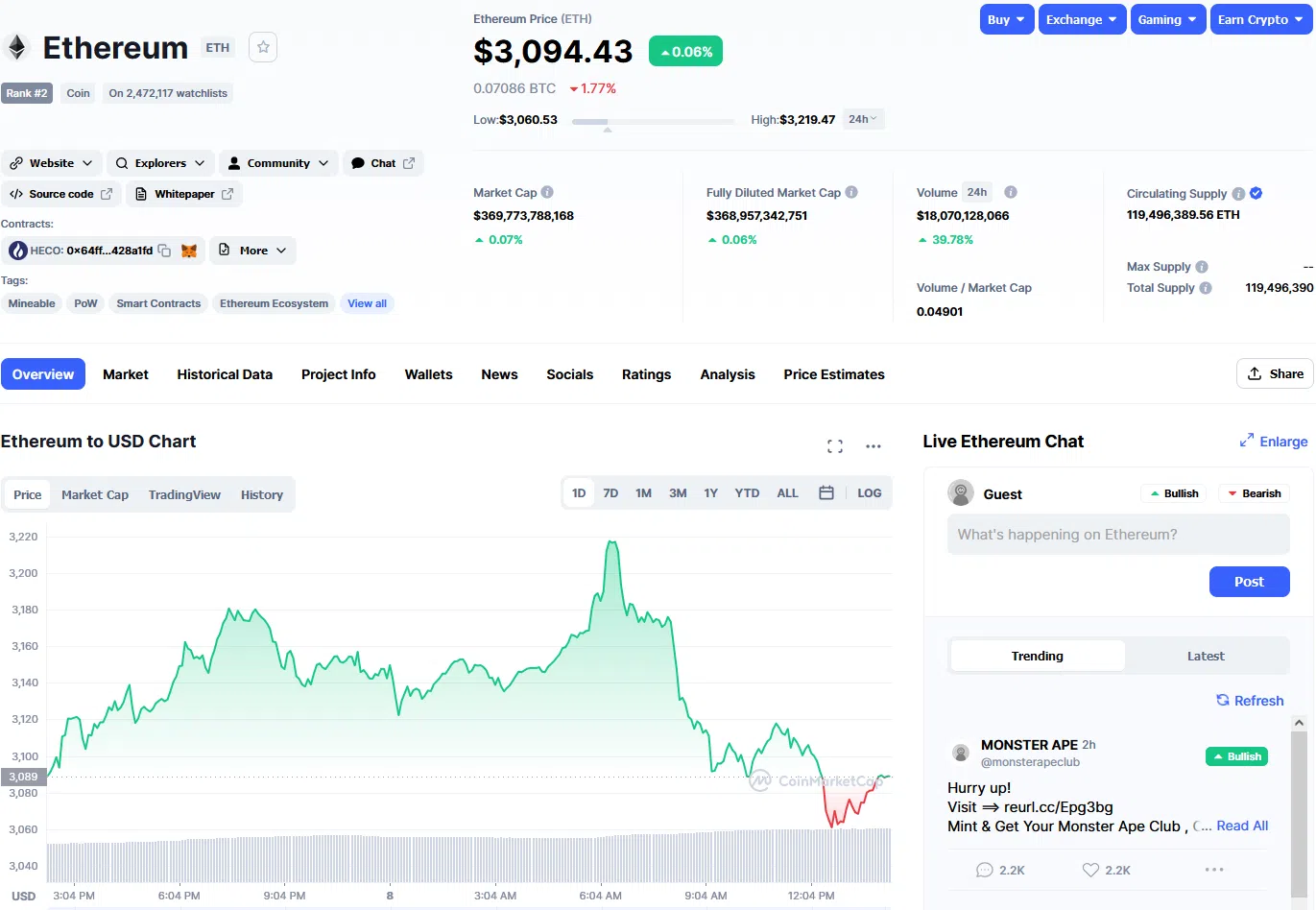This screenshot has height=910, width=1316.
Task: Select the 7D chart range
Action: tap(610, 493)
